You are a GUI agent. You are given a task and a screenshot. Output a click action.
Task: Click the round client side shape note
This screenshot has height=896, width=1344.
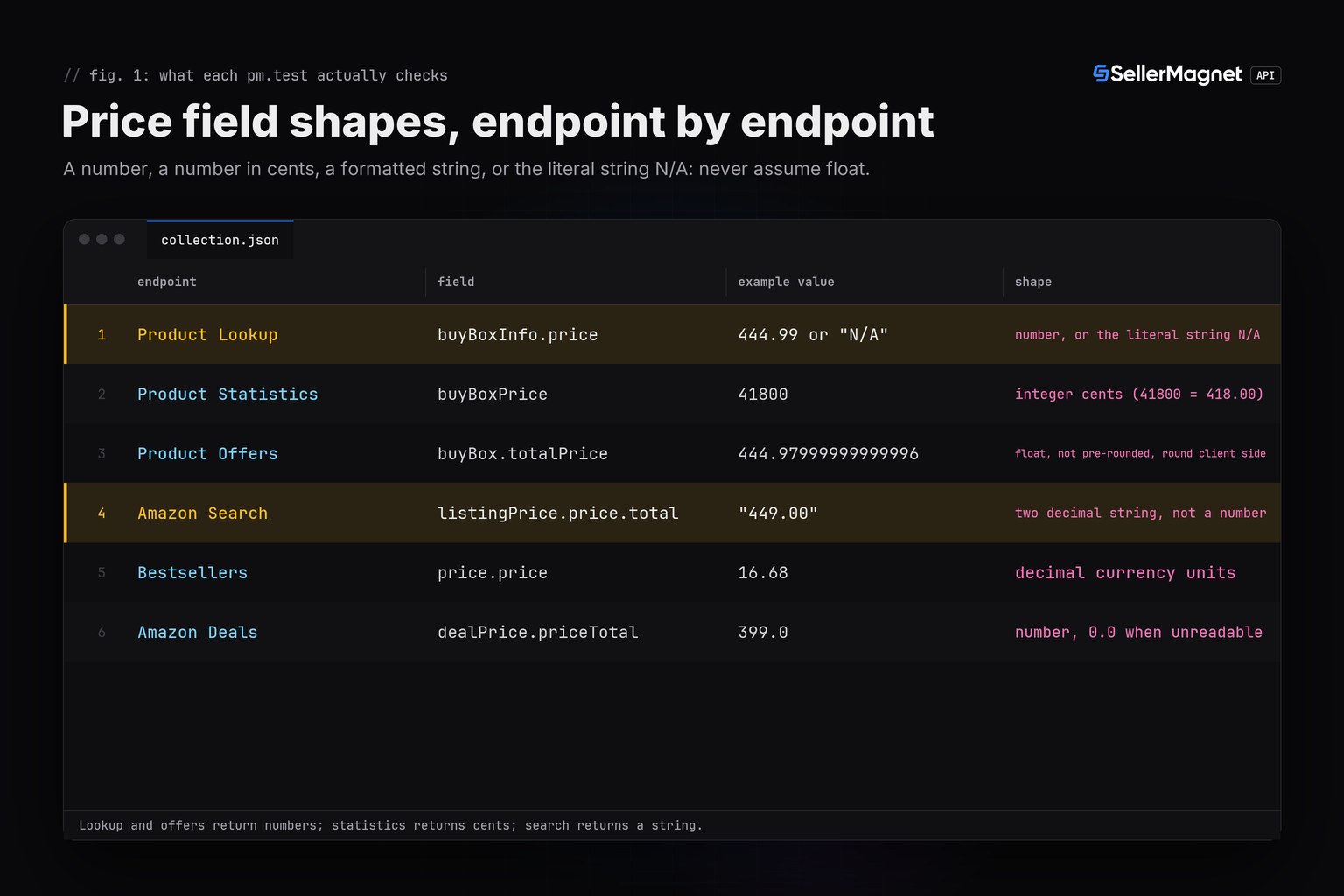[1140, 453]
